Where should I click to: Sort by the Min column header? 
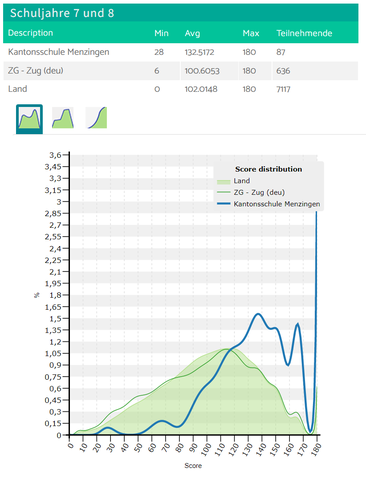click(161, 33)
